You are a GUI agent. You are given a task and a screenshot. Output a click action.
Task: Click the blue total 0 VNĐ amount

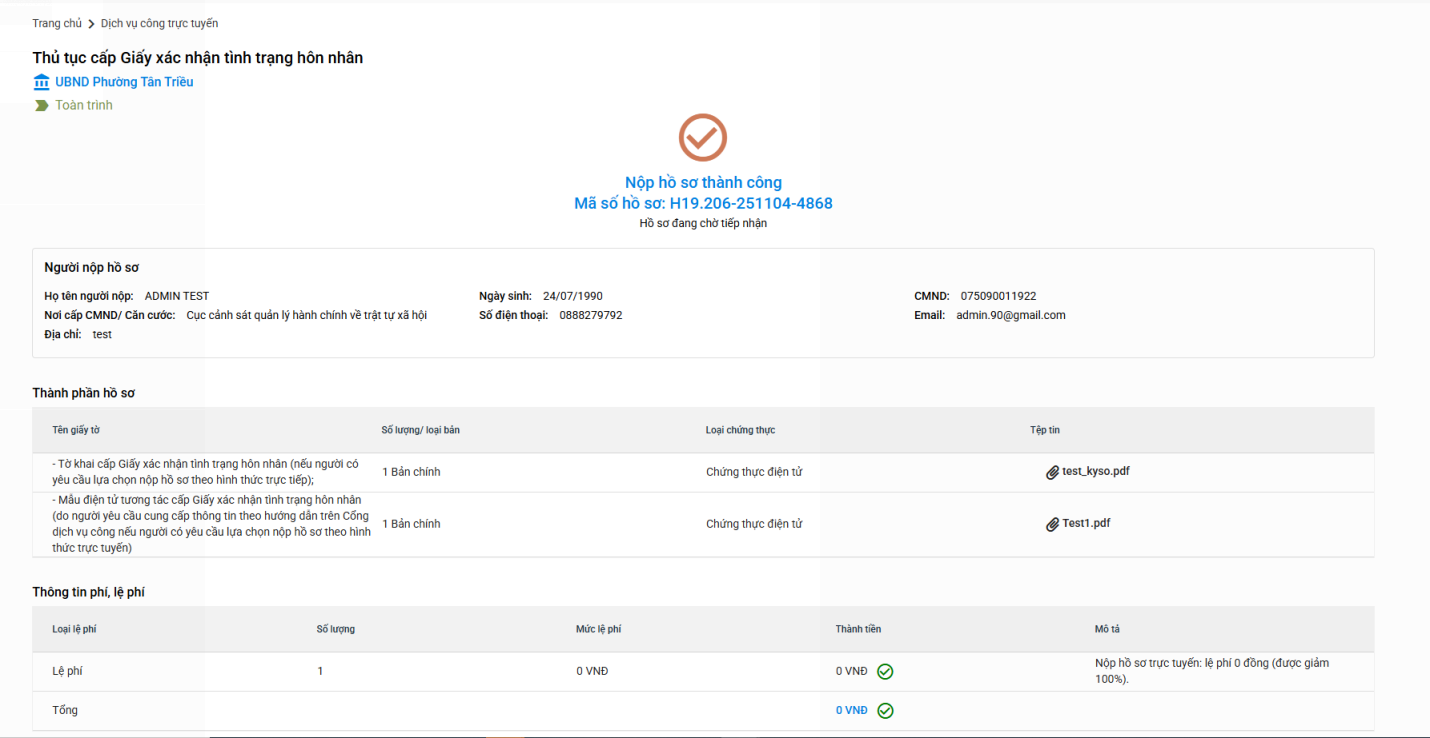tap(852, 711)
